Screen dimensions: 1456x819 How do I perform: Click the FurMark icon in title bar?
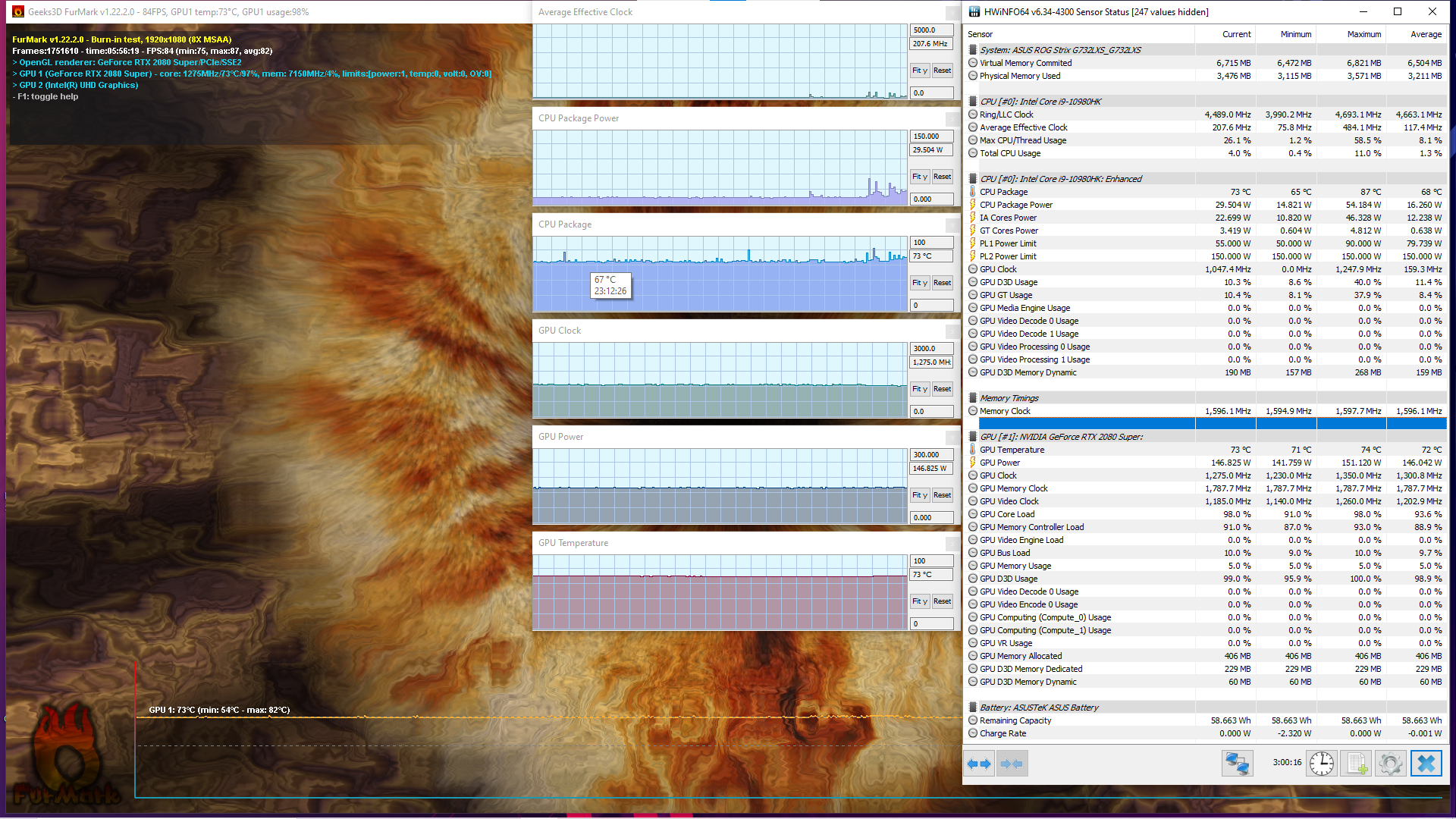click(x=18, y=12)
